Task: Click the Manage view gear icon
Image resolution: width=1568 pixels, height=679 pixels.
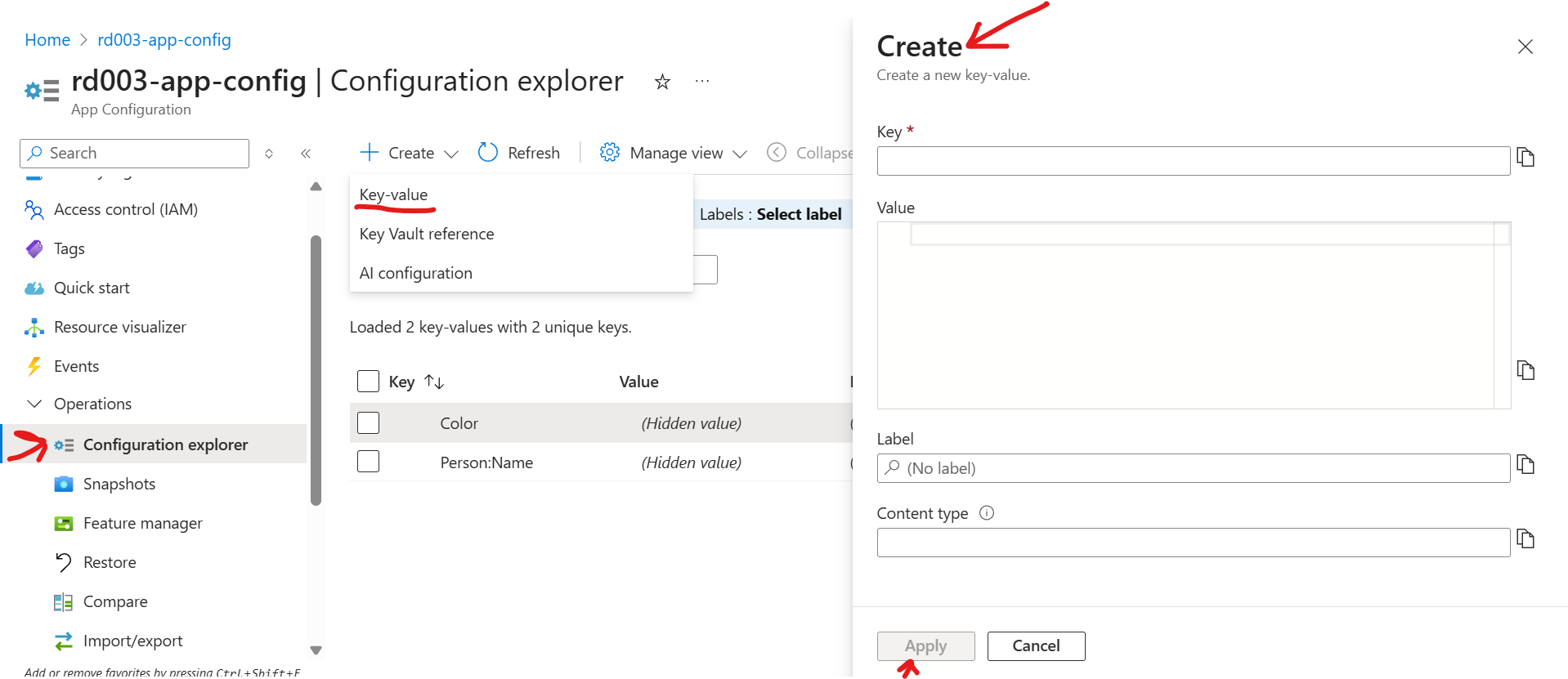Action: tap(610, 153)
